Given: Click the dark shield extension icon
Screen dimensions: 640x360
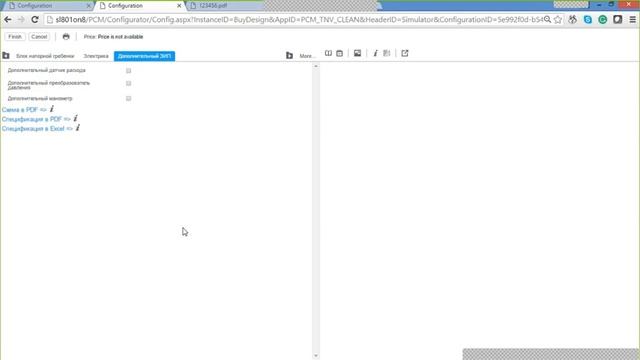Looking at the screenshot, I should [x=618, y=20].
